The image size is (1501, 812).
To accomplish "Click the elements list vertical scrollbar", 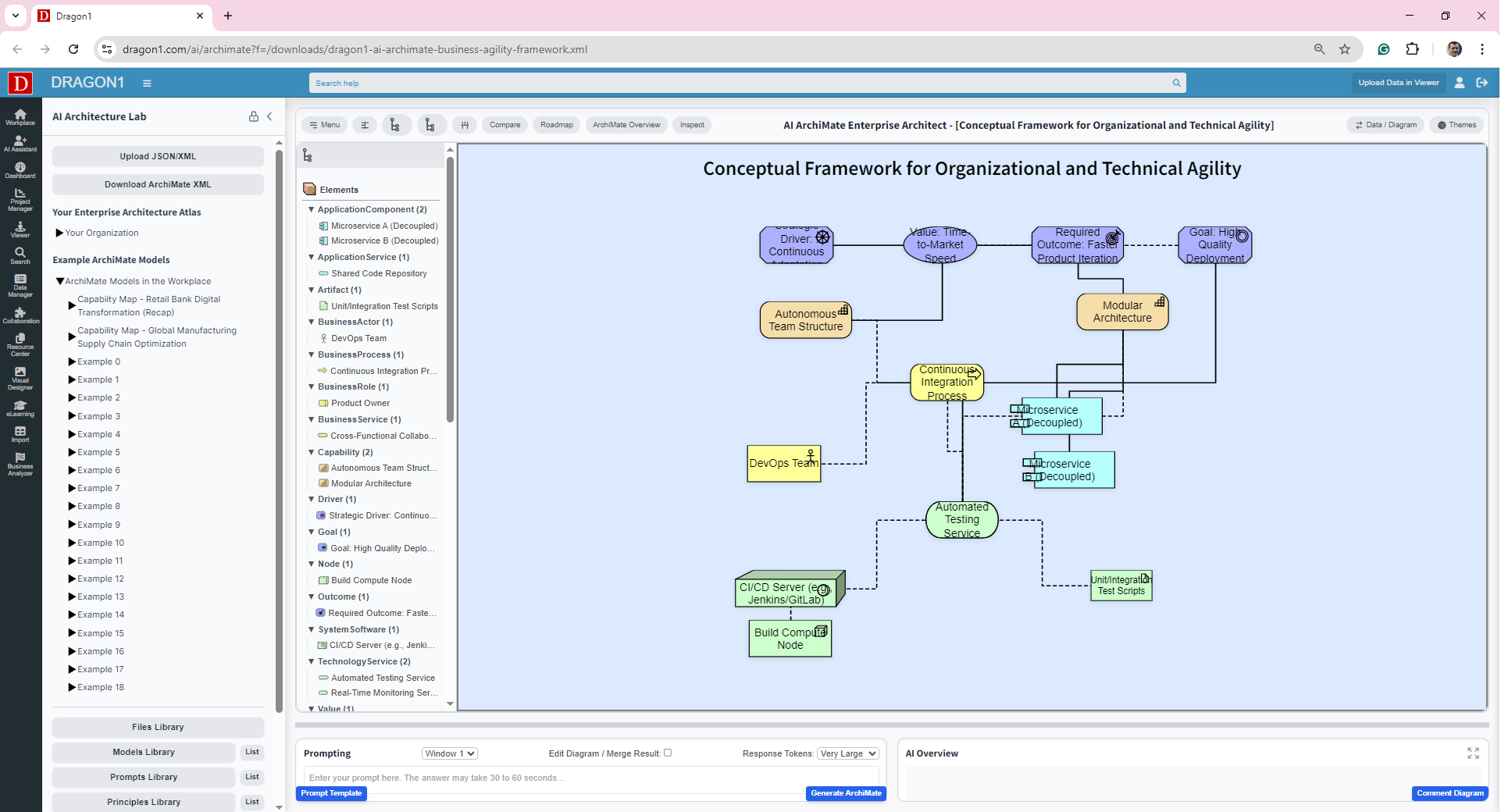I will (450, 289).
